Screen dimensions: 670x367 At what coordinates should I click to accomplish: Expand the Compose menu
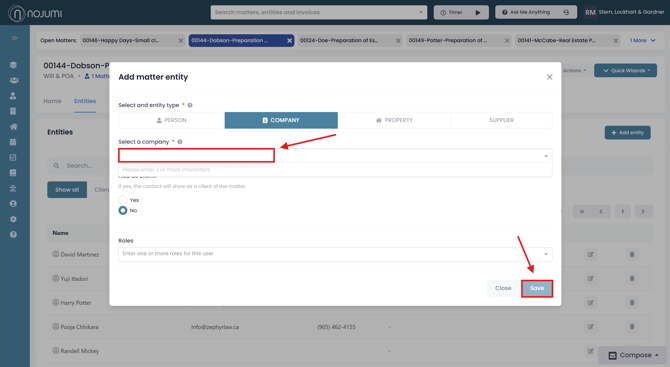(x=633, y=355)
